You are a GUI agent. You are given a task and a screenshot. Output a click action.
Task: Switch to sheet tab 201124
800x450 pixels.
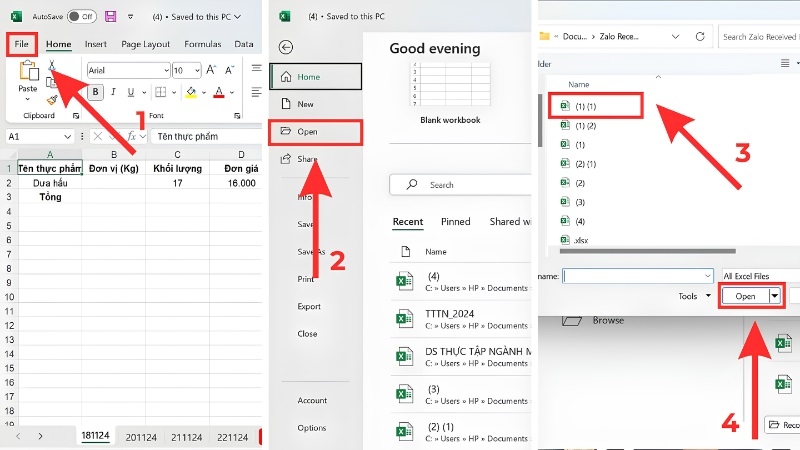click(x=141, y=437)
